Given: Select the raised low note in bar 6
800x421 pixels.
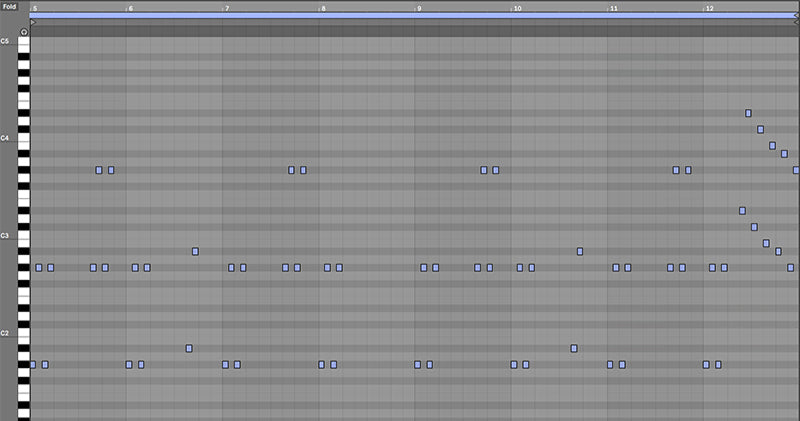Looking at the screenshot, I should [189, 349].
